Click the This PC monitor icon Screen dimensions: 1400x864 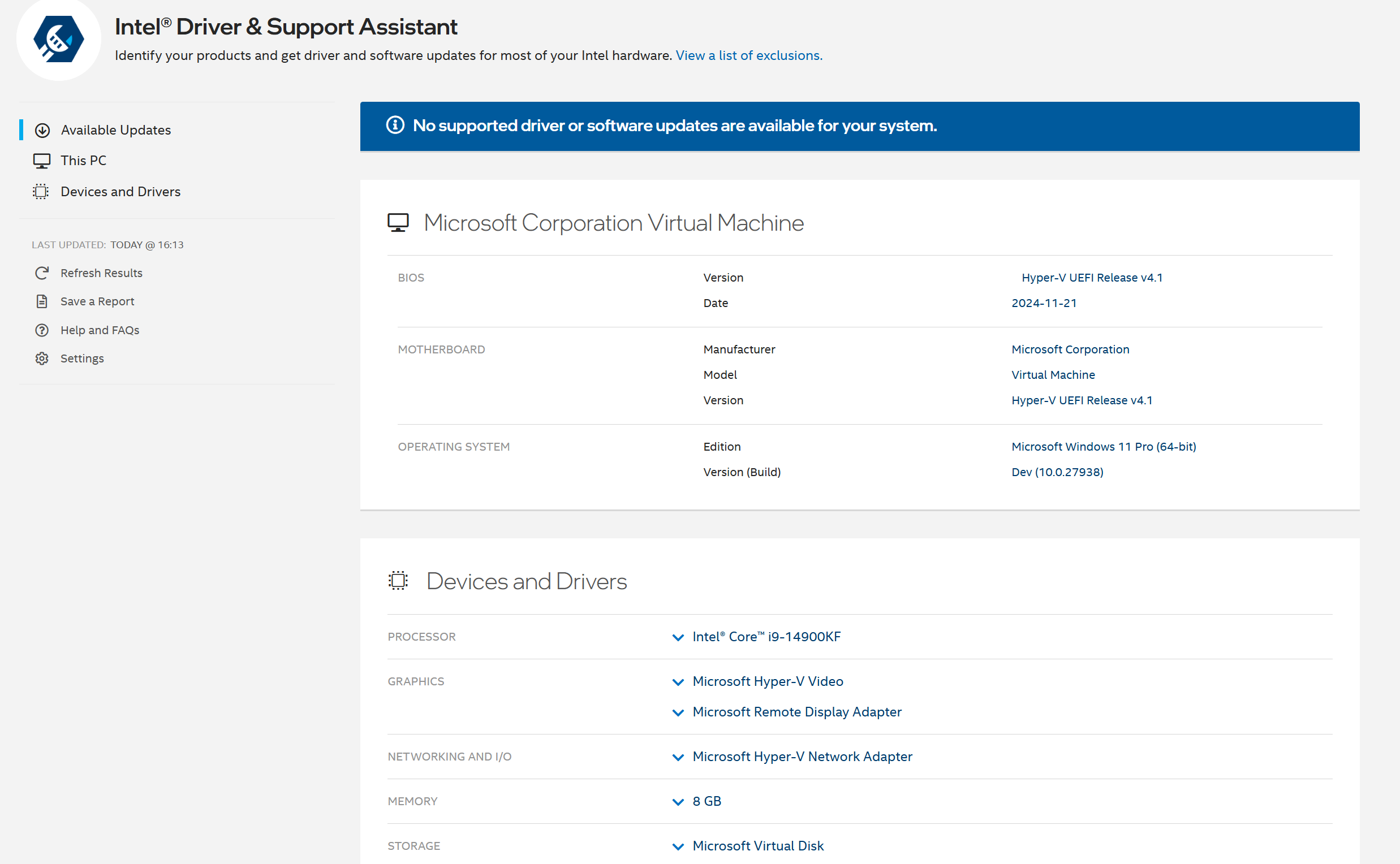point(42,161)
